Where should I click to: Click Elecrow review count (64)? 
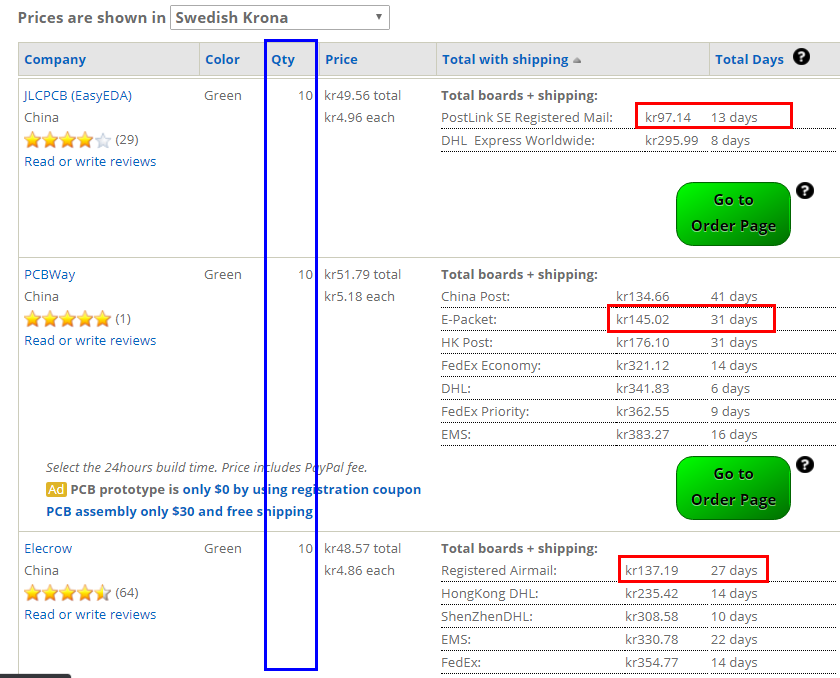[127, 593]
